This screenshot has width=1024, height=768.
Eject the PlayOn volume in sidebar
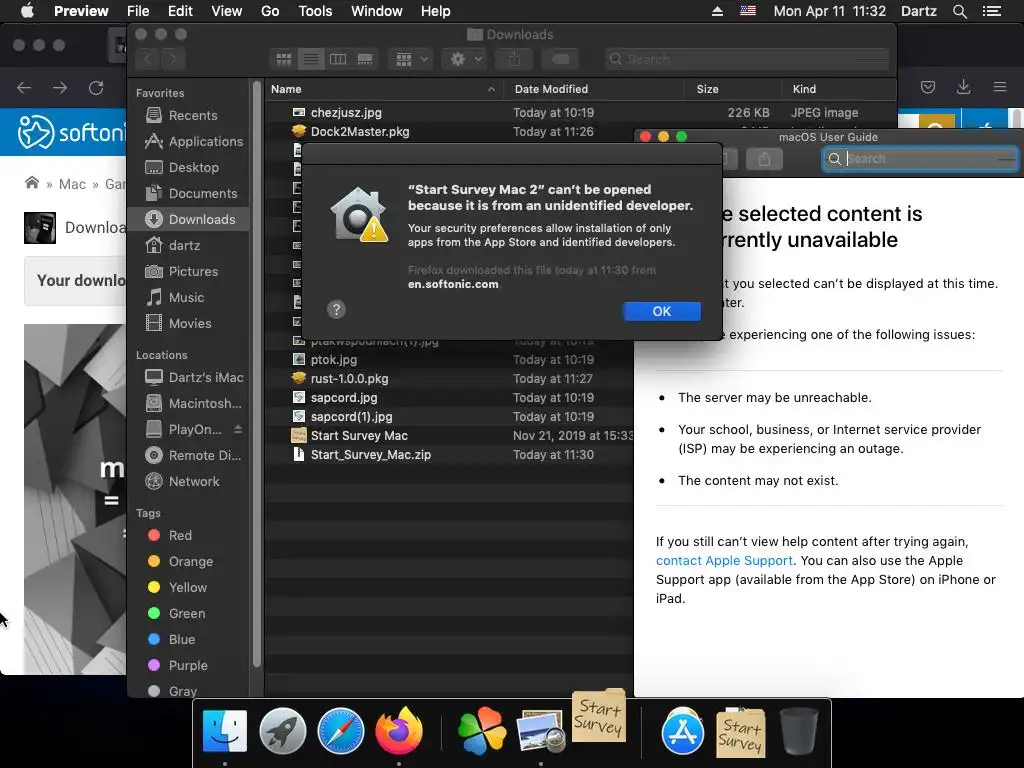coord(238,429)
